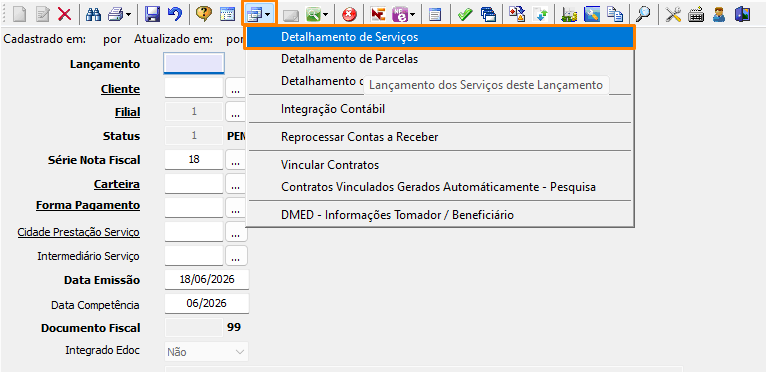Open the Cliente lookup ellipsis button
Viewport: 766px width, 372px height.
coord(235,89)
